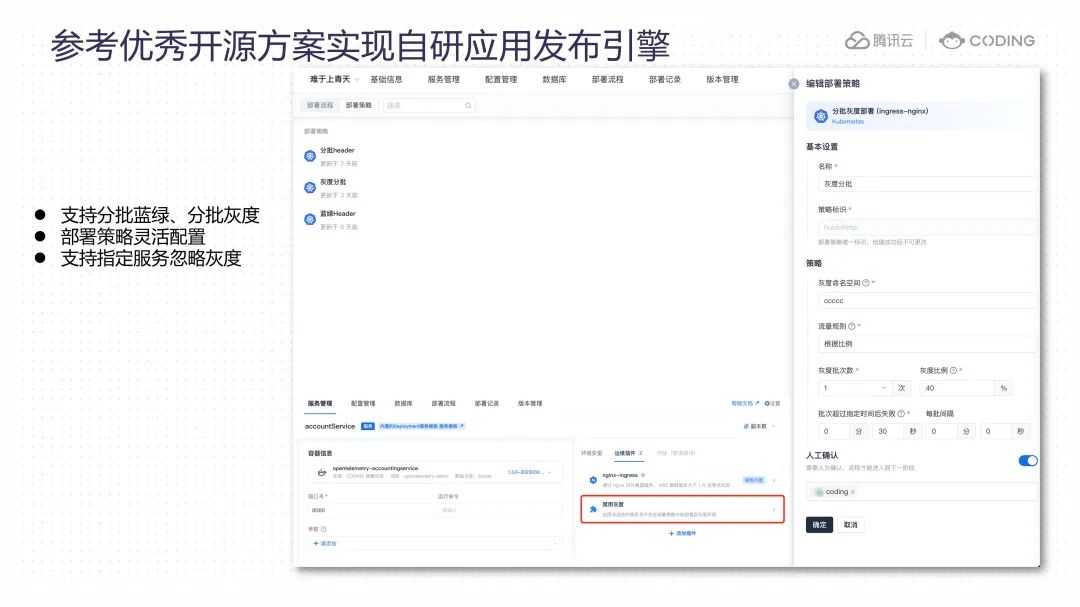Click the Kubernetes icon beside 分批header
1080x607 pixels.
[x=310, y=156]
